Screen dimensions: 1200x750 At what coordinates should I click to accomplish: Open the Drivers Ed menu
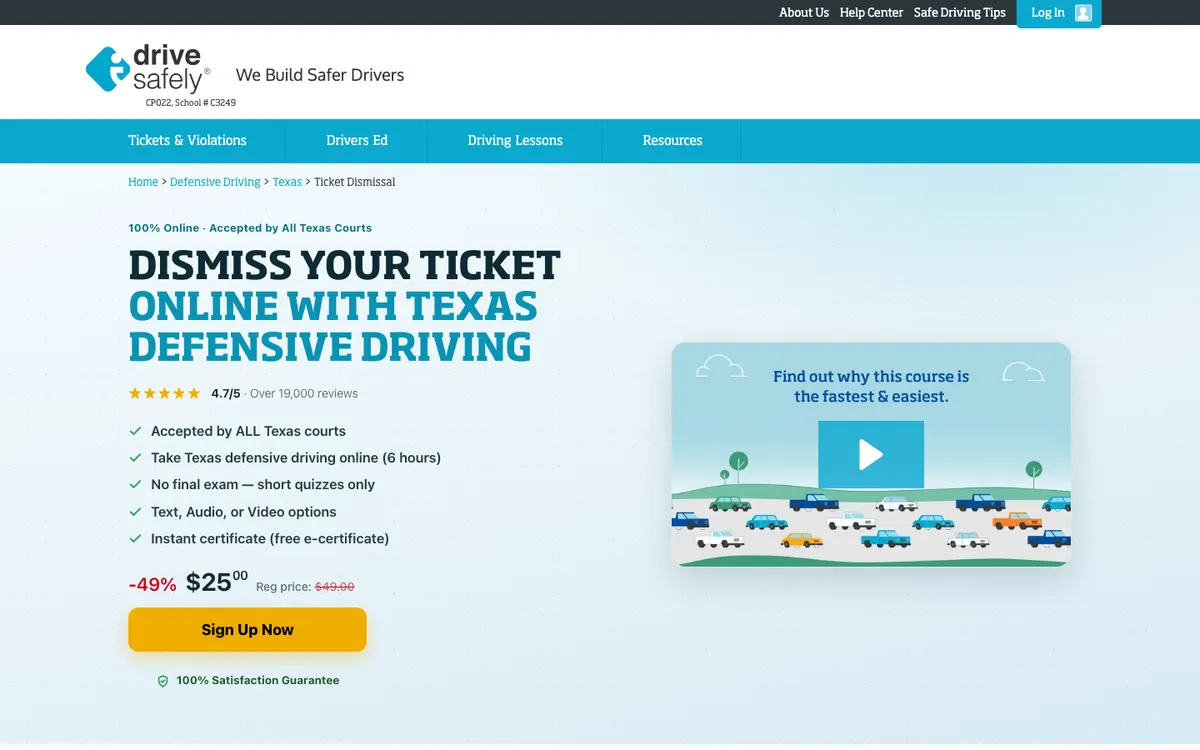click(x=357, y=140)
